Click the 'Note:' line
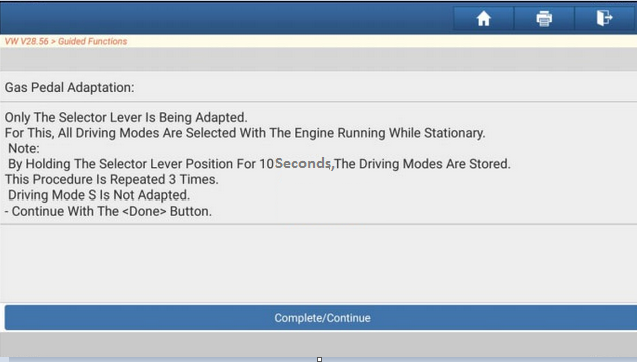Screen dimensions: 637x362 [24, 148]
